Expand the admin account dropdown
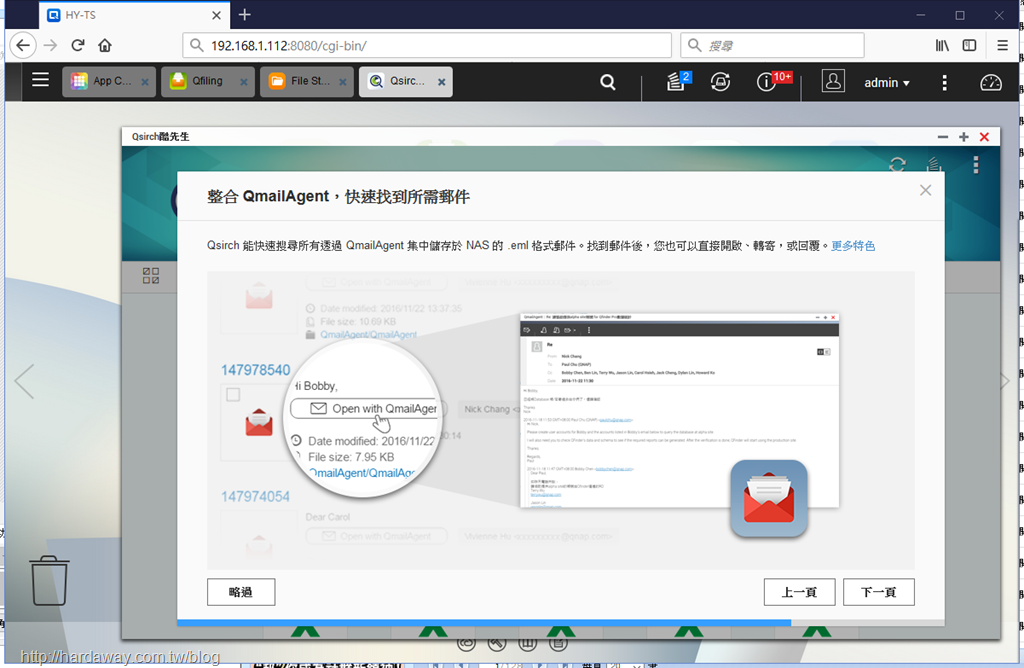Screen dimensions: 1024x668 coord(886,82)
